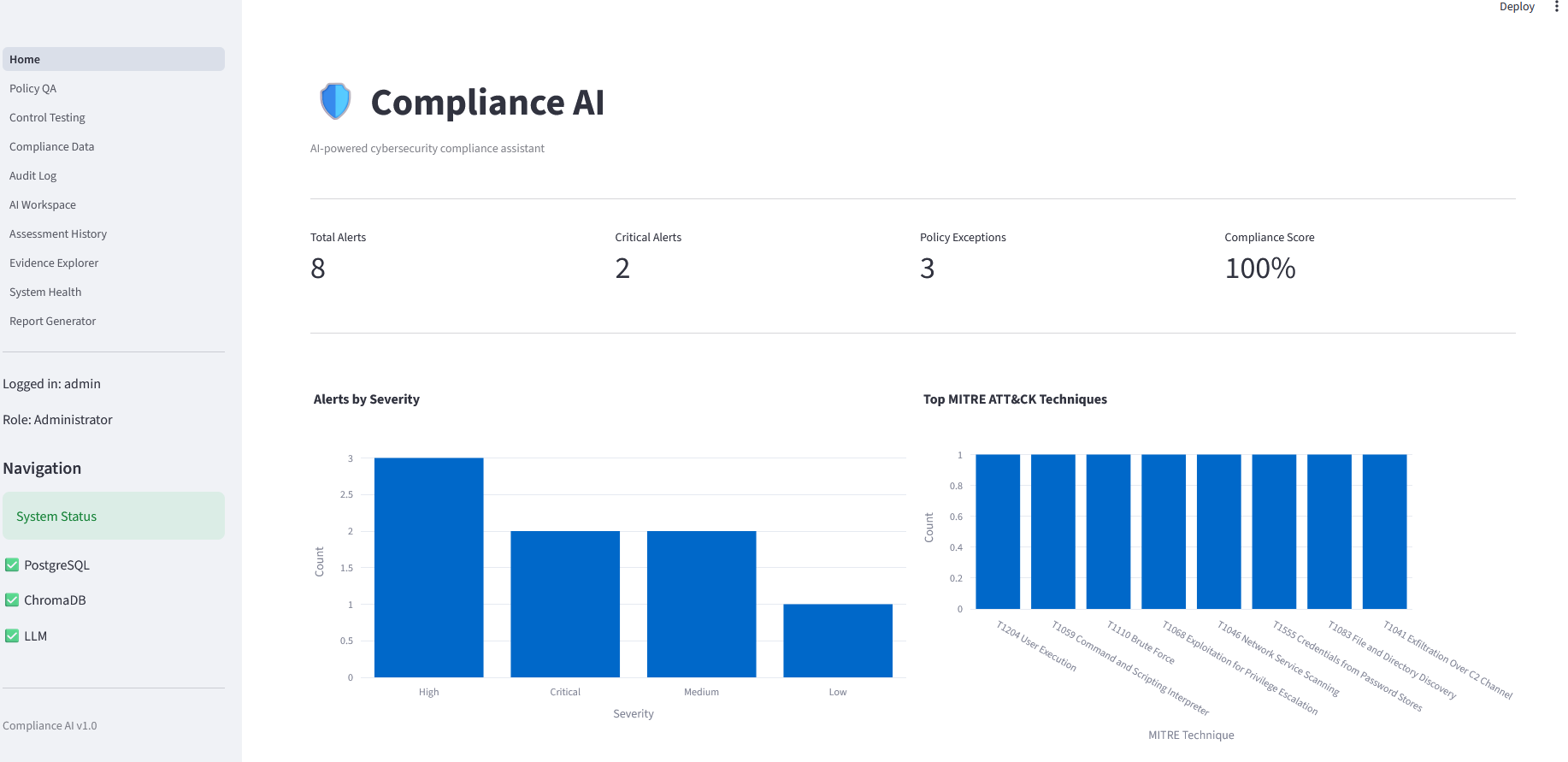The image size is (1568, 762).
Task: Click the PostgreSQL green check icon
Action: click(12, 564)
